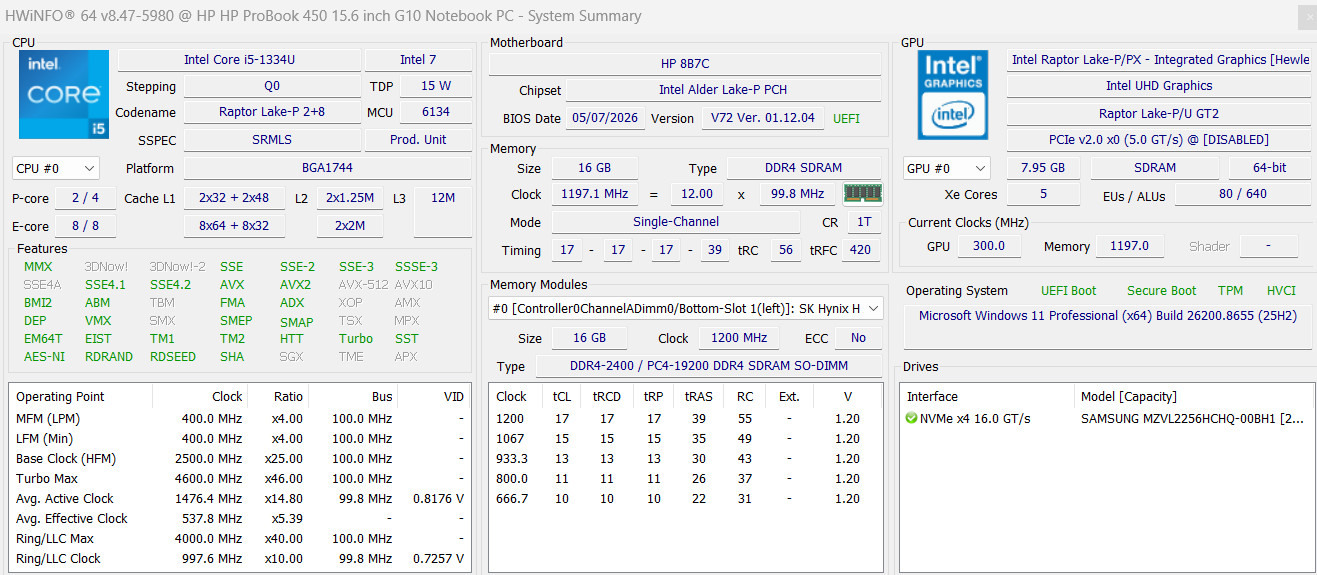
Task: Click the Intel Core i5-1334U name field
Action: 239,60
